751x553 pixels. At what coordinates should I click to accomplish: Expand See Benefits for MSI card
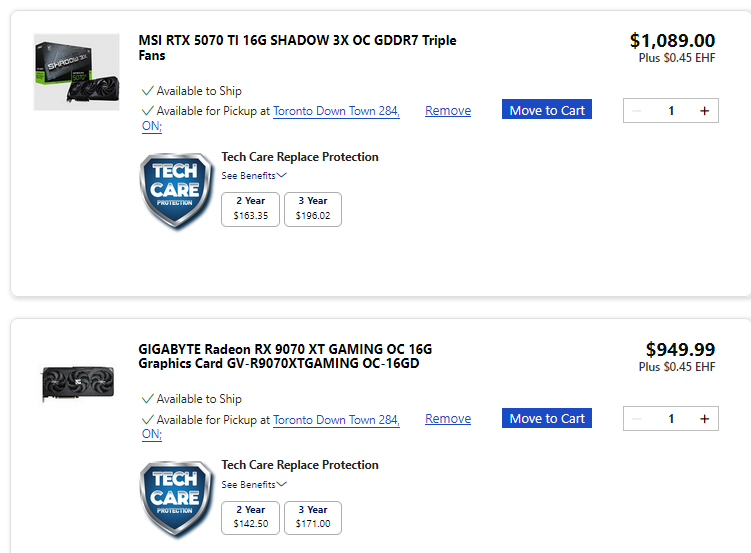pos(254,176)
